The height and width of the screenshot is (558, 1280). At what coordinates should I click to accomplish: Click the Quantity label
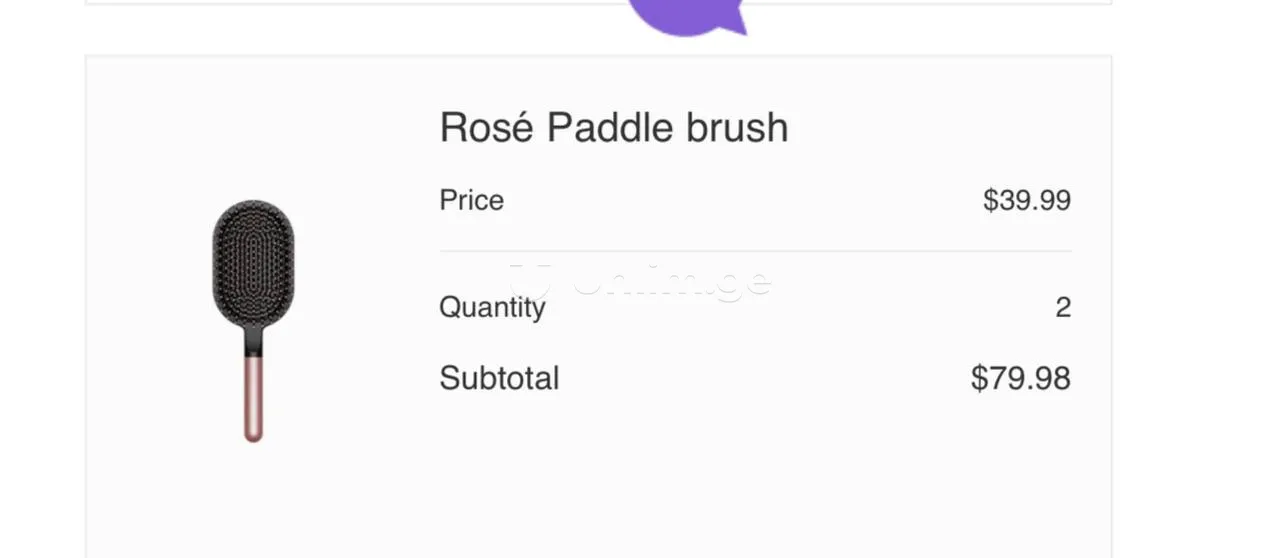click(x=492, y=307)
